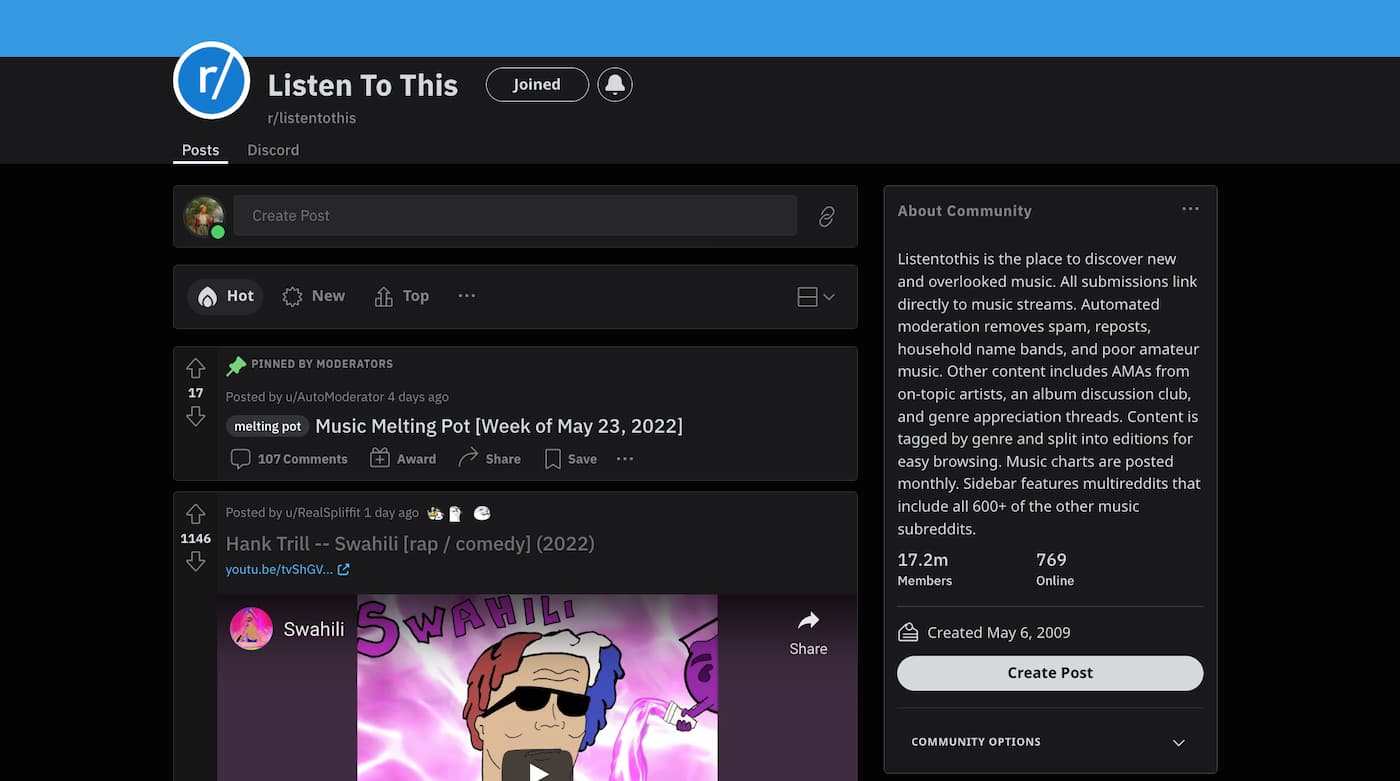Click the link attachment icon in Create Post
This screenshot has width=1400, height=781.
pyautogui.click(x=827, y=216)
